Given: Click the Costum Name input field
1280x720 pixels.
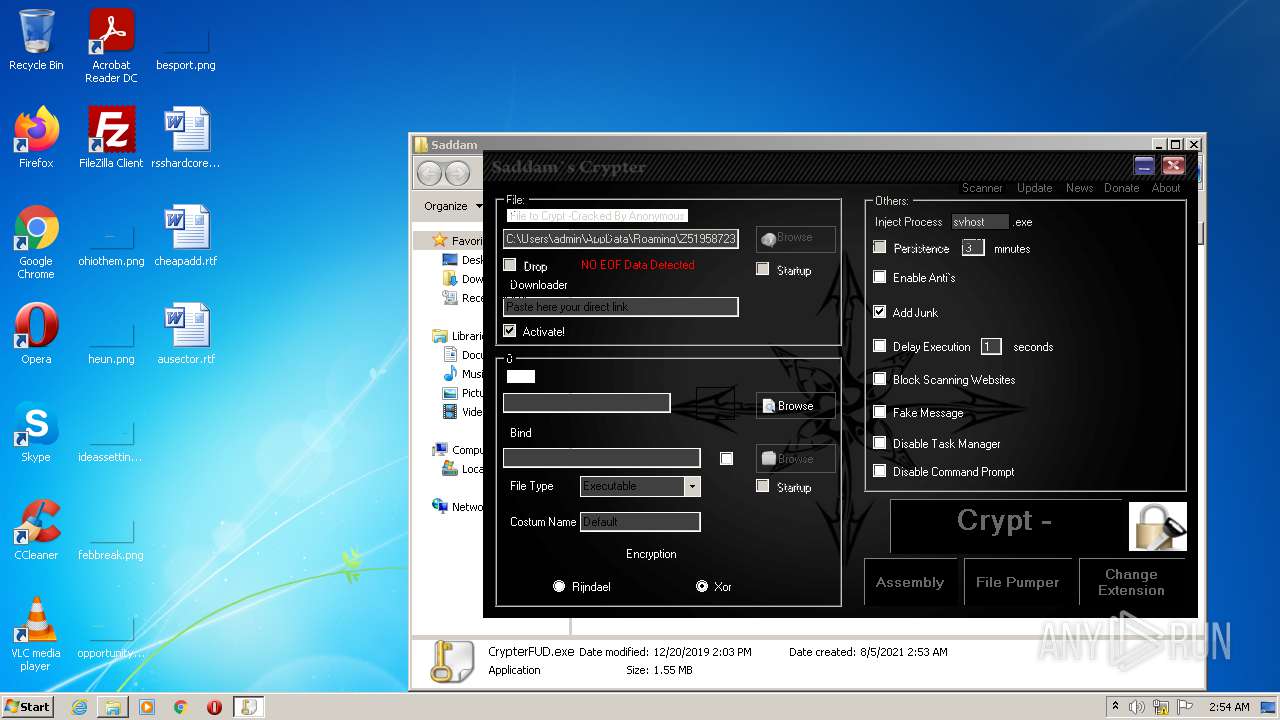Looking at the screenshot, I should click(640, 522).
